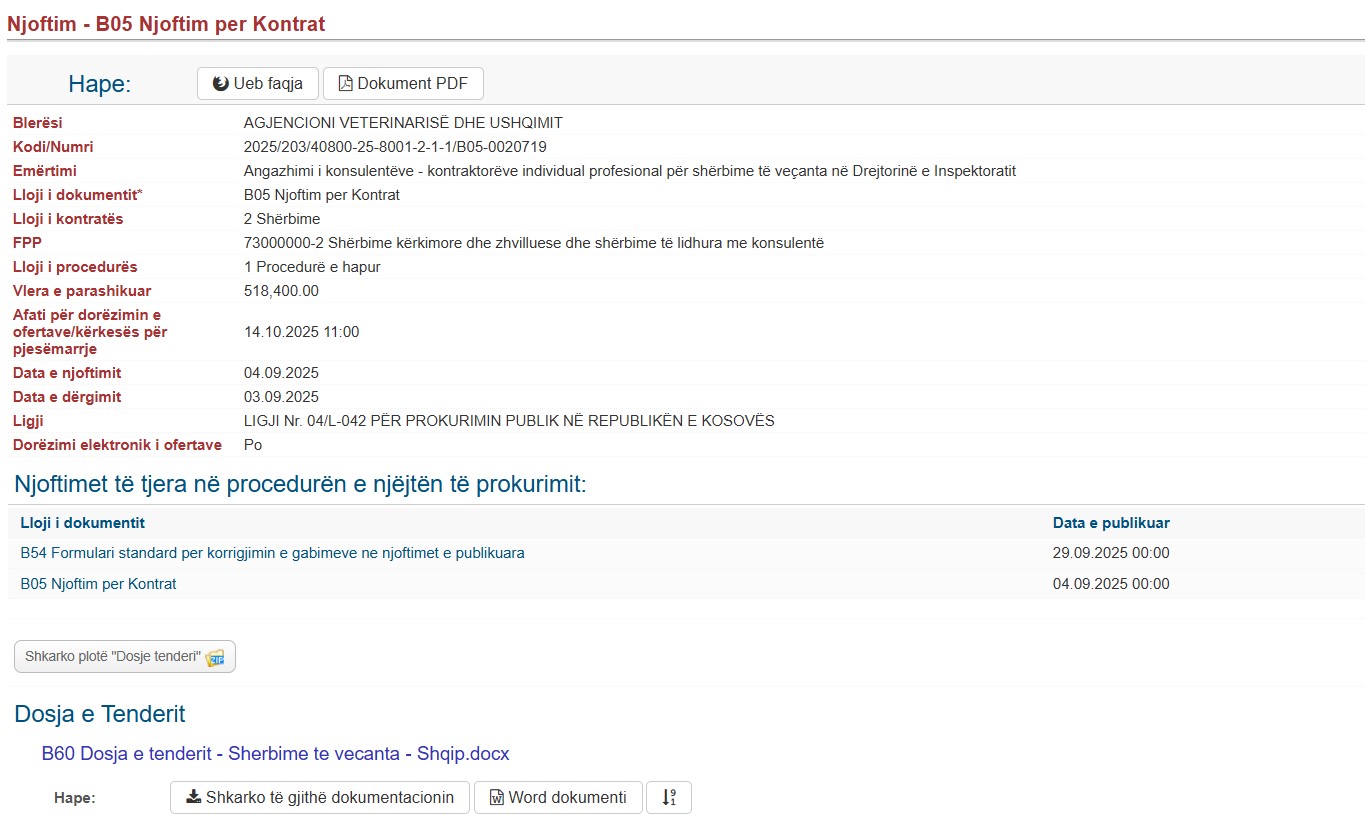Select the FPP value 73000000-2 Shërbime kërkimore

click(x=534, y=243)
